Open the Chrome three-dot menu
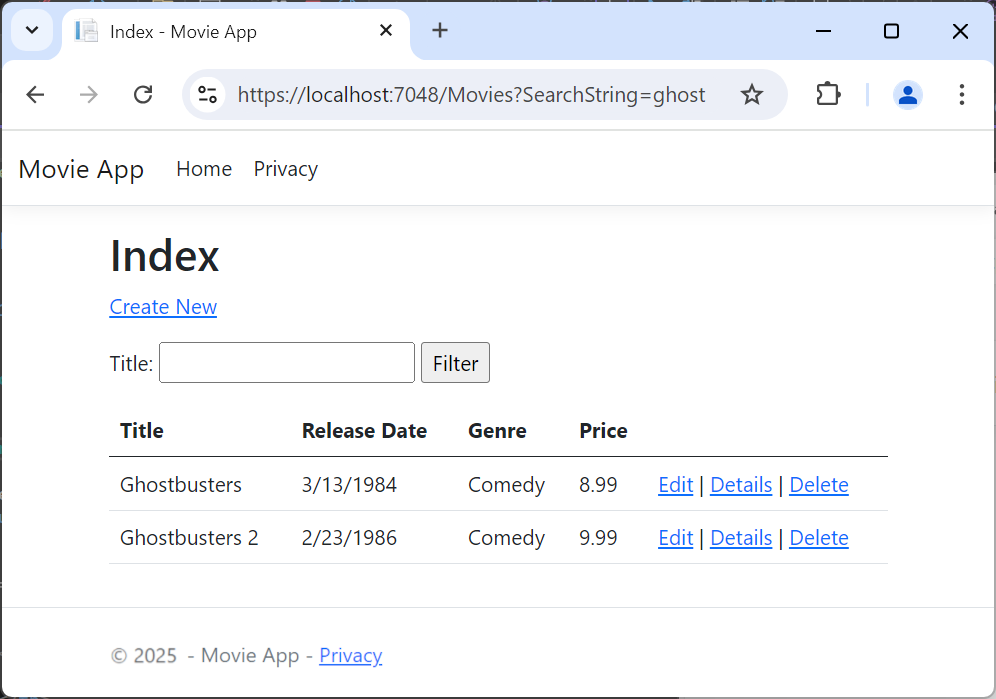Image resolution: width=996 pixels, height=699 pixels. [961, 94]
